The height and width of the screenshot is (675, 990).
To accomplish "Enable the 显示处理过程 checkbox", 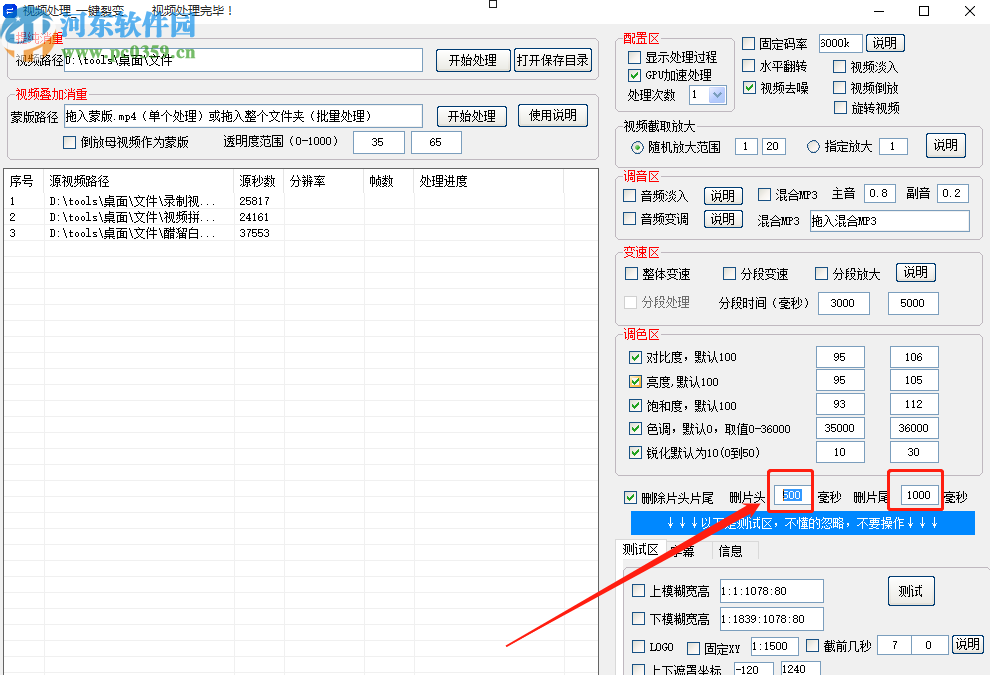I will pos(634,57).
